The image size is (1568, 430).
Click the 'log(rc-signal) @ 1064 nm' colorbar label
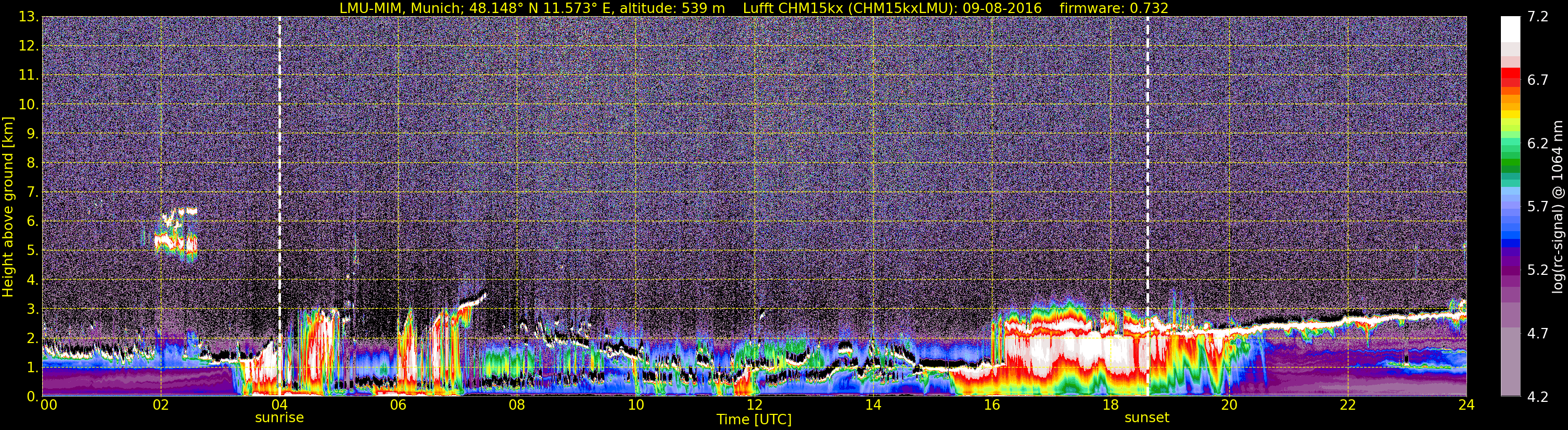1557,207
